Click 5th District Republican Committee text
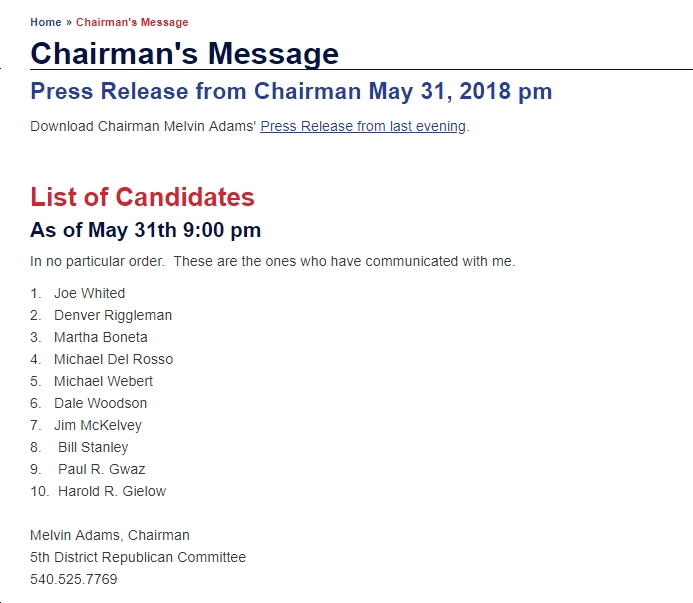The height and width of the screenshot is (603, 693). (x=138, y=557)
